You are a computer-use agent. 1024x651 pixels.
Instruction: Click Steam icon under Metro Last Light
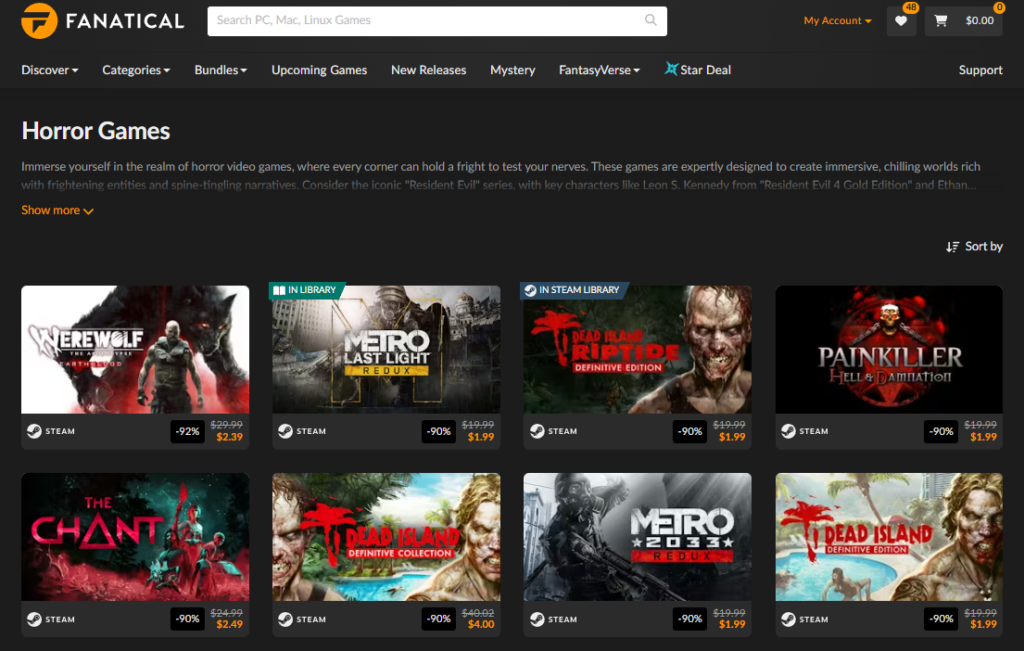tap(285, 431)
